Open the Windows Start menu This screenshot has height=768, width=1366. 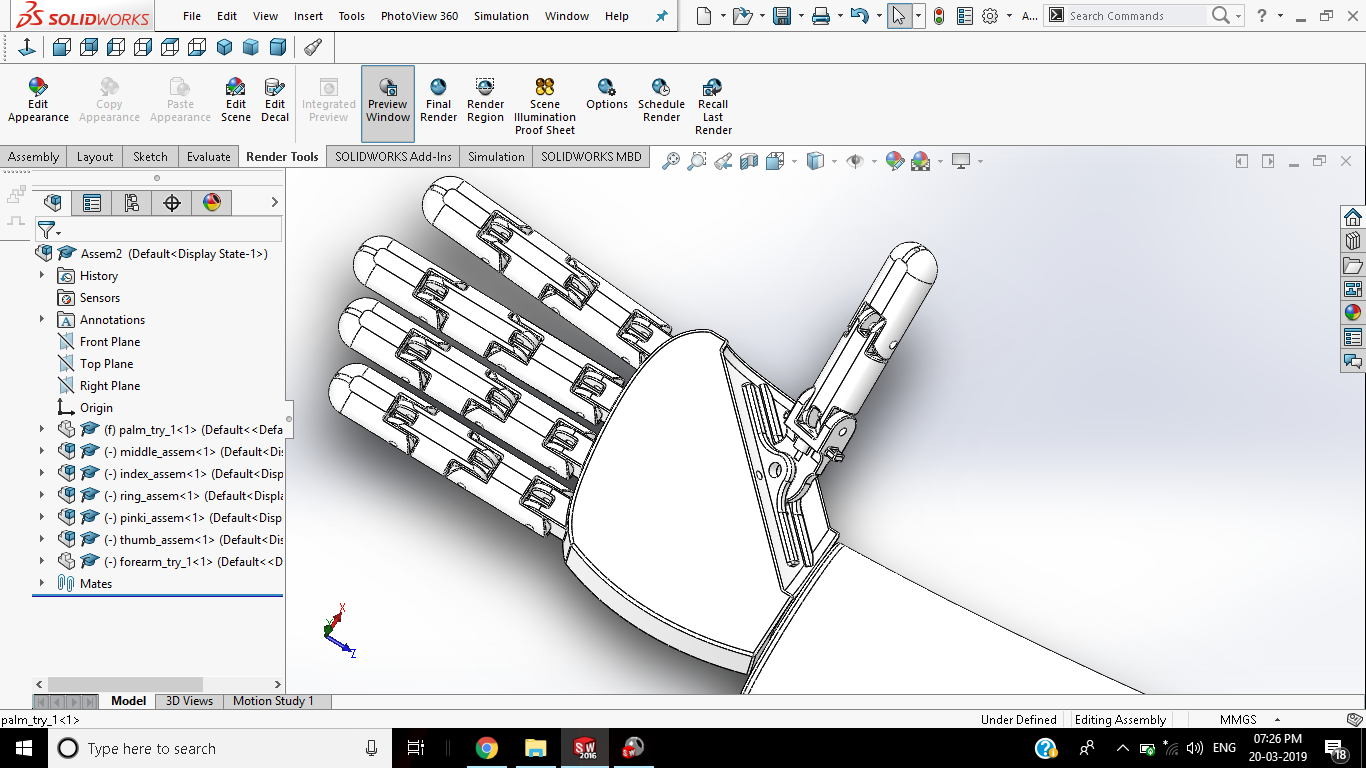(24, 748)
